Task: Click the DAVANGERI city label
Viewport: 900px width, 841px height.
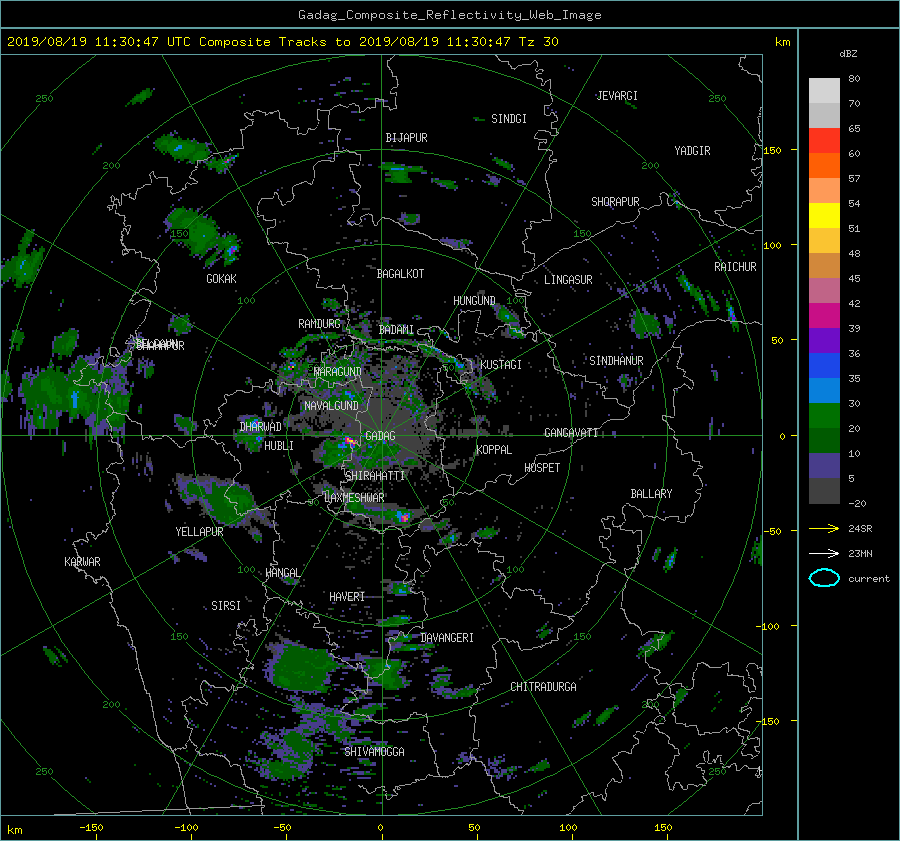Action: pos(447,638)
